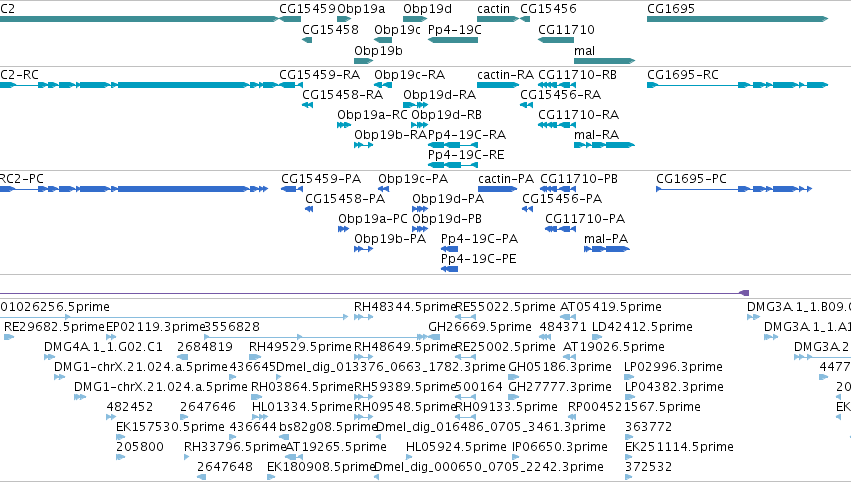Click the Obp19c-RA transcript
The width and height of the screenshot is (851, 482).
(383, 85)
